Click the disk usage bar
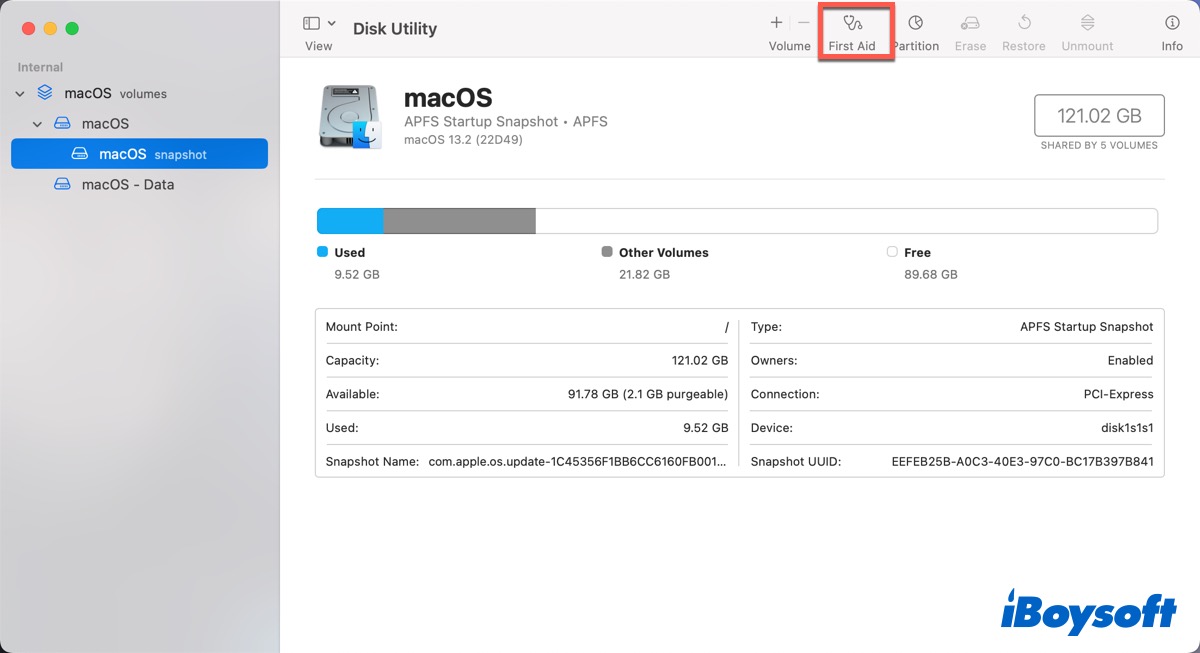This screenshot has width=1200, height=653. pos(736,221)
